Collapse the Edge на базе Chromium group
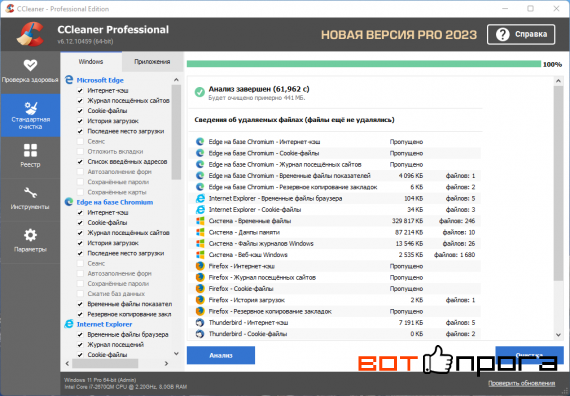The height and width of the screenshot is (396, 570). pyautogui.click(x=115, y=202)
